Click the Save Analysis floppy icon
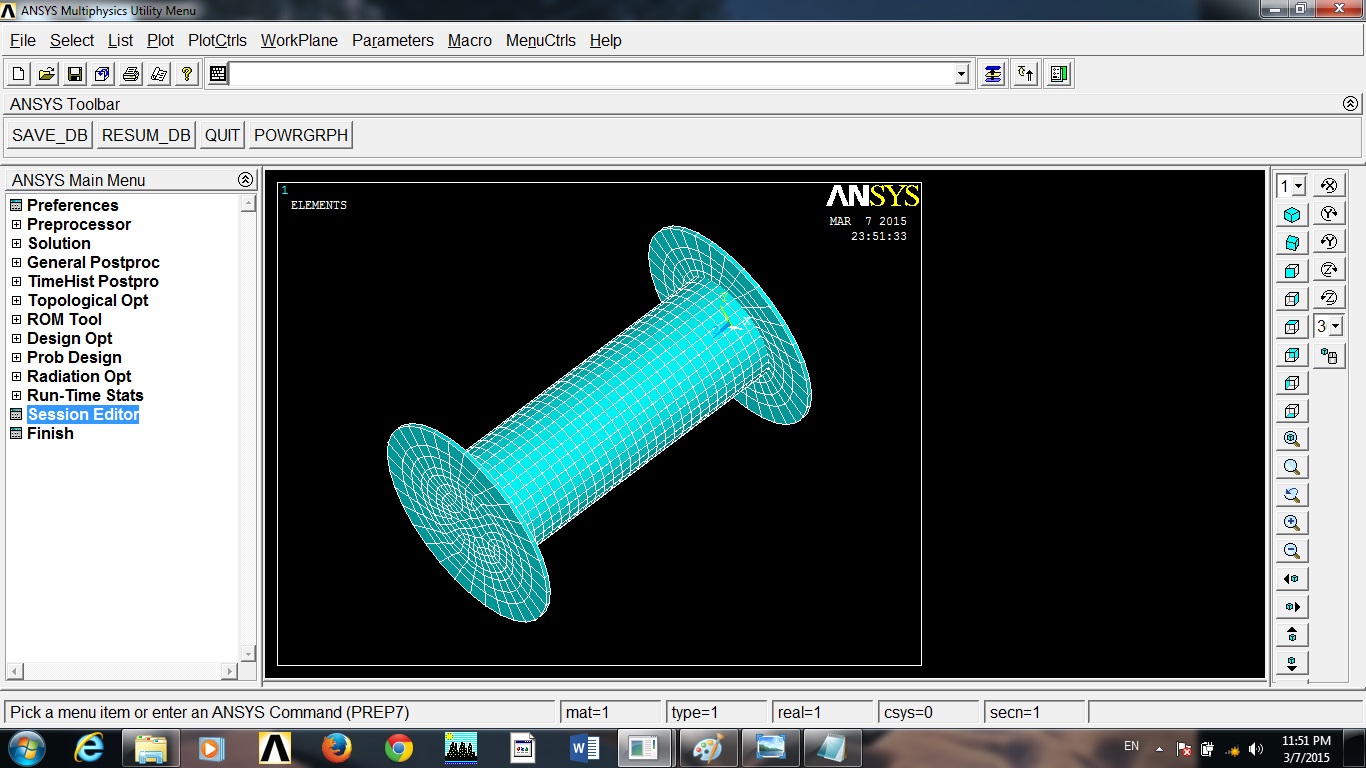1366x768 pixels. (75, 74)
